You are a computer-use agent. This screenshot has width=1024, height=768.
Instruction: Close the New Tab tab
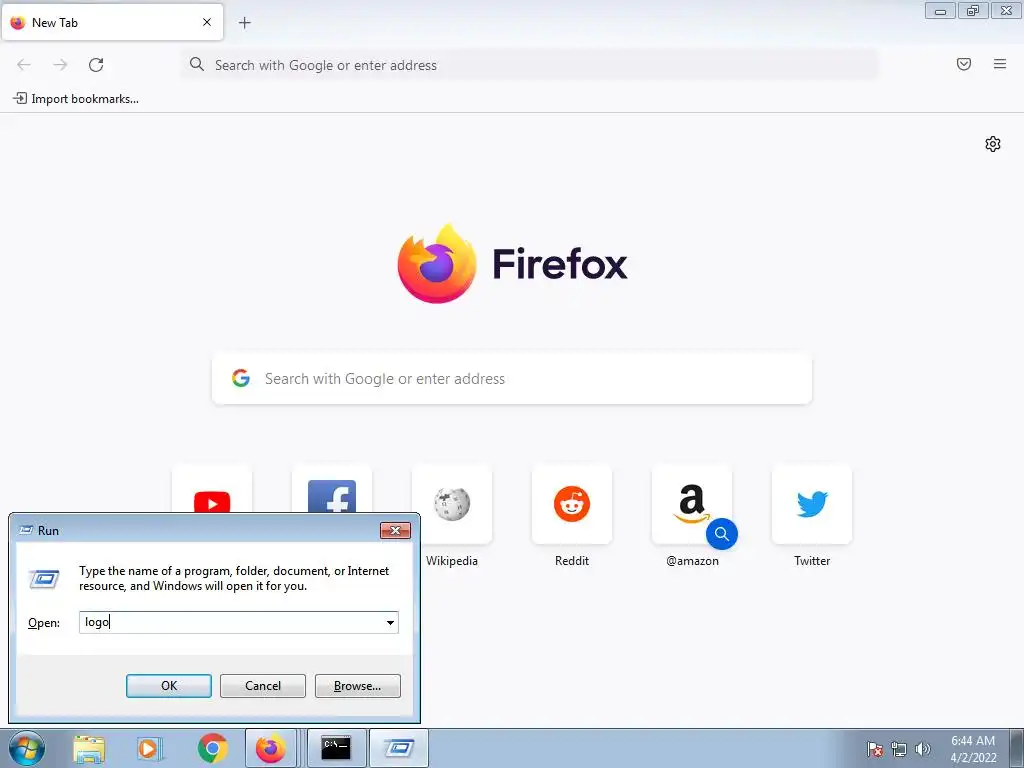(207, 22)
